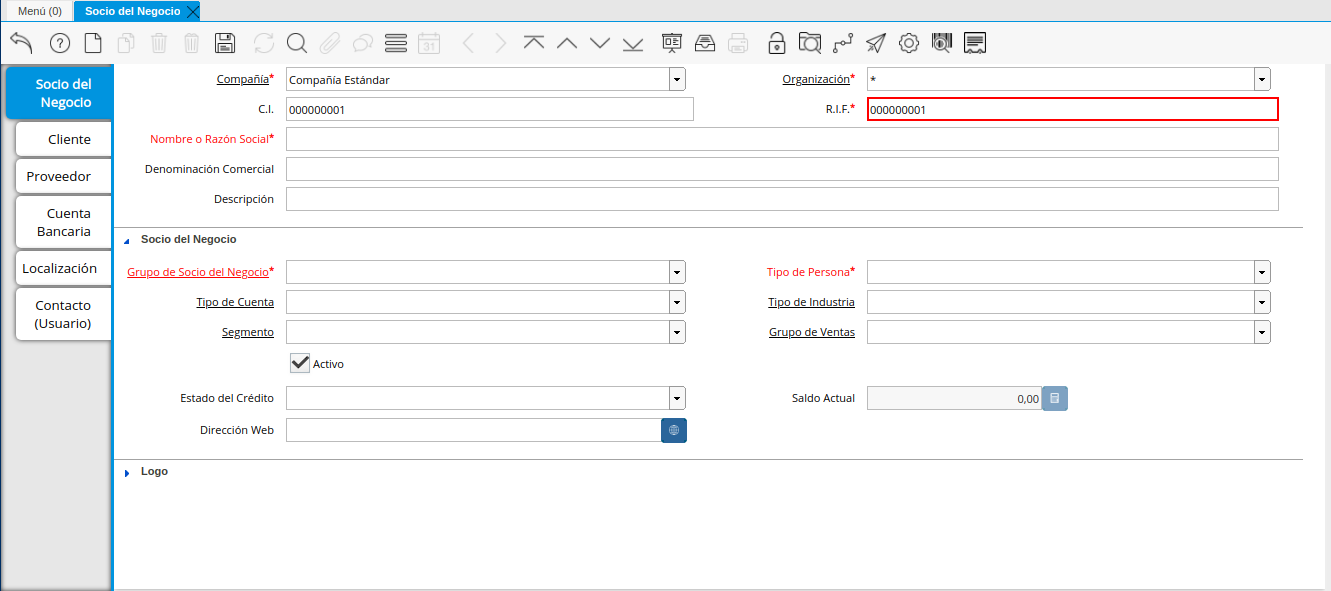Toggle grid view with the three-lines icon

pyautogui.click(x=395, y=43)
